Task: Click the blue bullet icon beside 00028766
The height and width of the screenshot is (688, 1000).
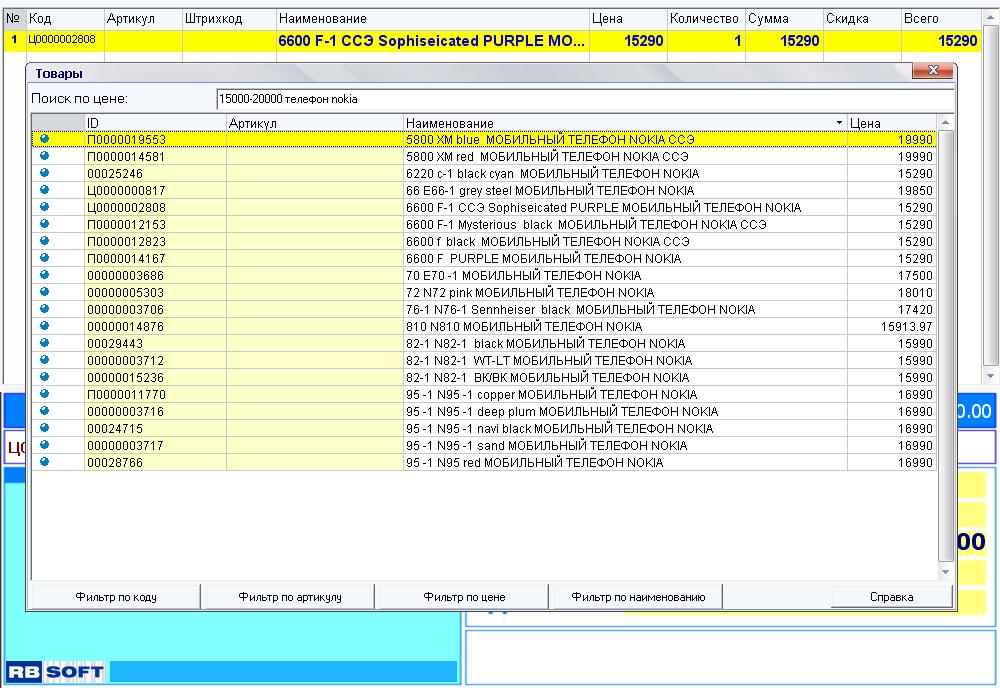Action: 44,462
